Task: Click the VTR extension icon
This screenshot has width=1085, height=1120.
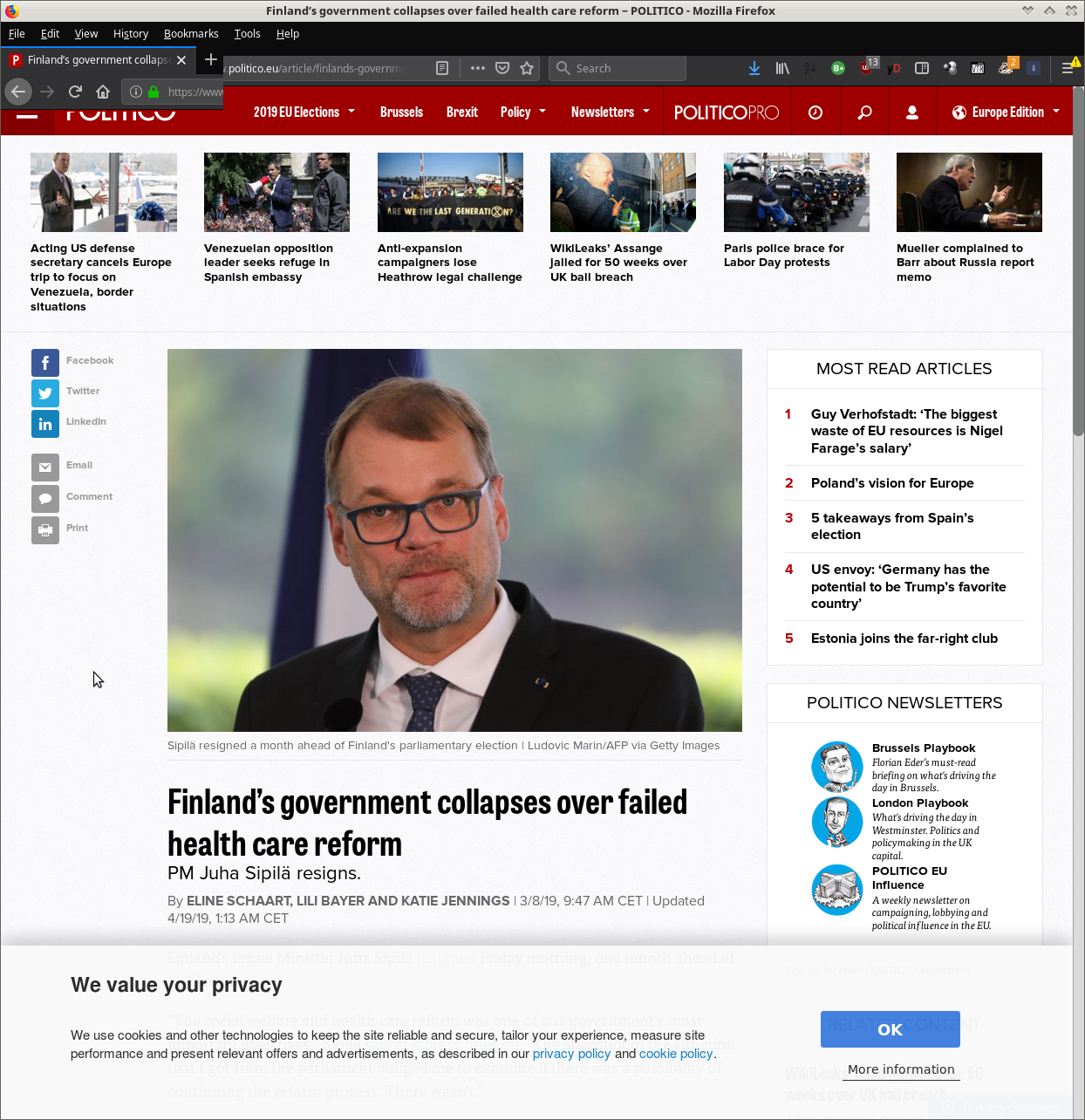Action: click(x=978, y=68)
